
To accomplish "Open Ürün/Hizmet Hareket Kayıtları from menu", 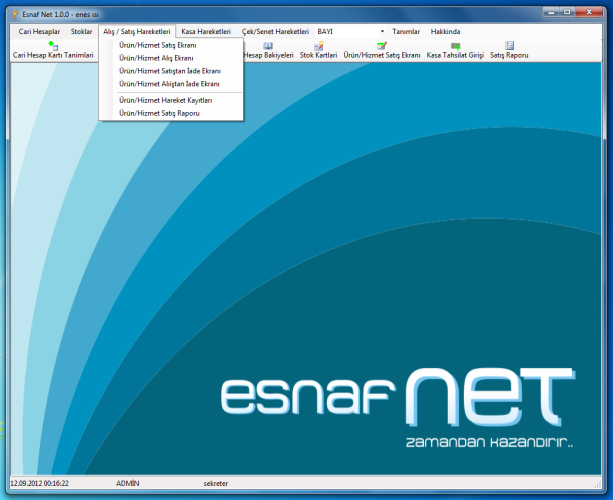I will (x=171, y=100).
